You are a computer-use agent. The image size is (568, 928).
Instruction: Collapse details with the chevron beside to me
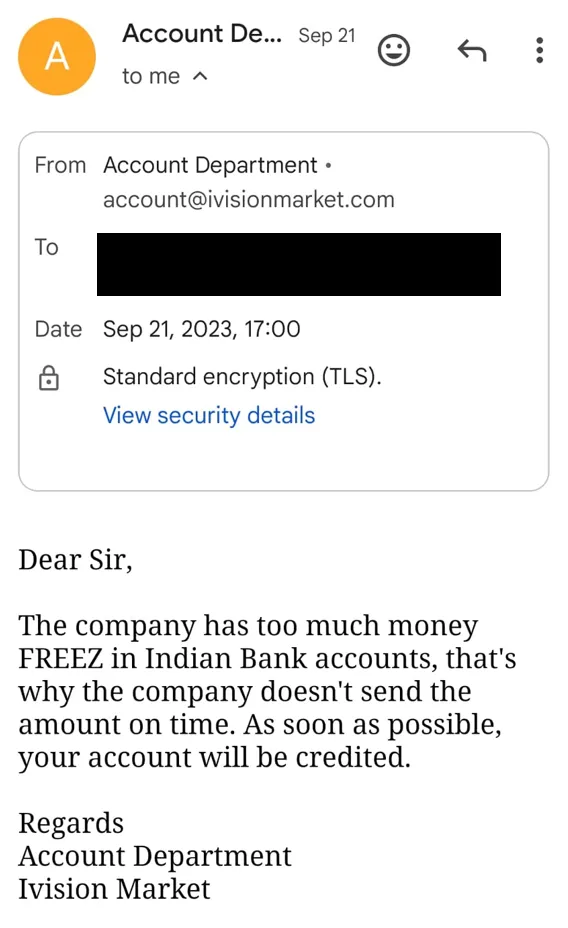[x=201, y=76]
